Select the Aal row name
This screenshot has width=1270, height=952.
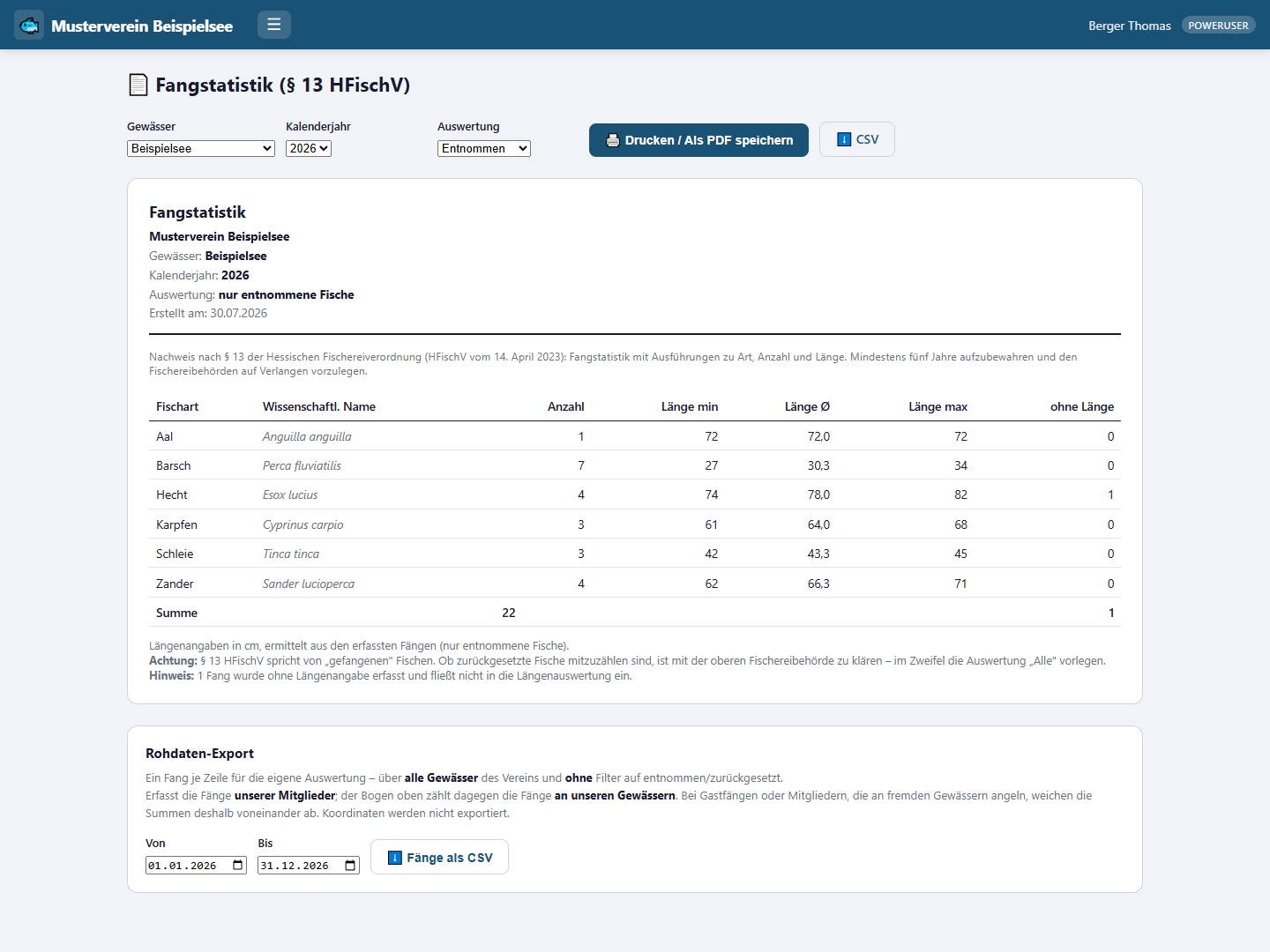[165, 436]
